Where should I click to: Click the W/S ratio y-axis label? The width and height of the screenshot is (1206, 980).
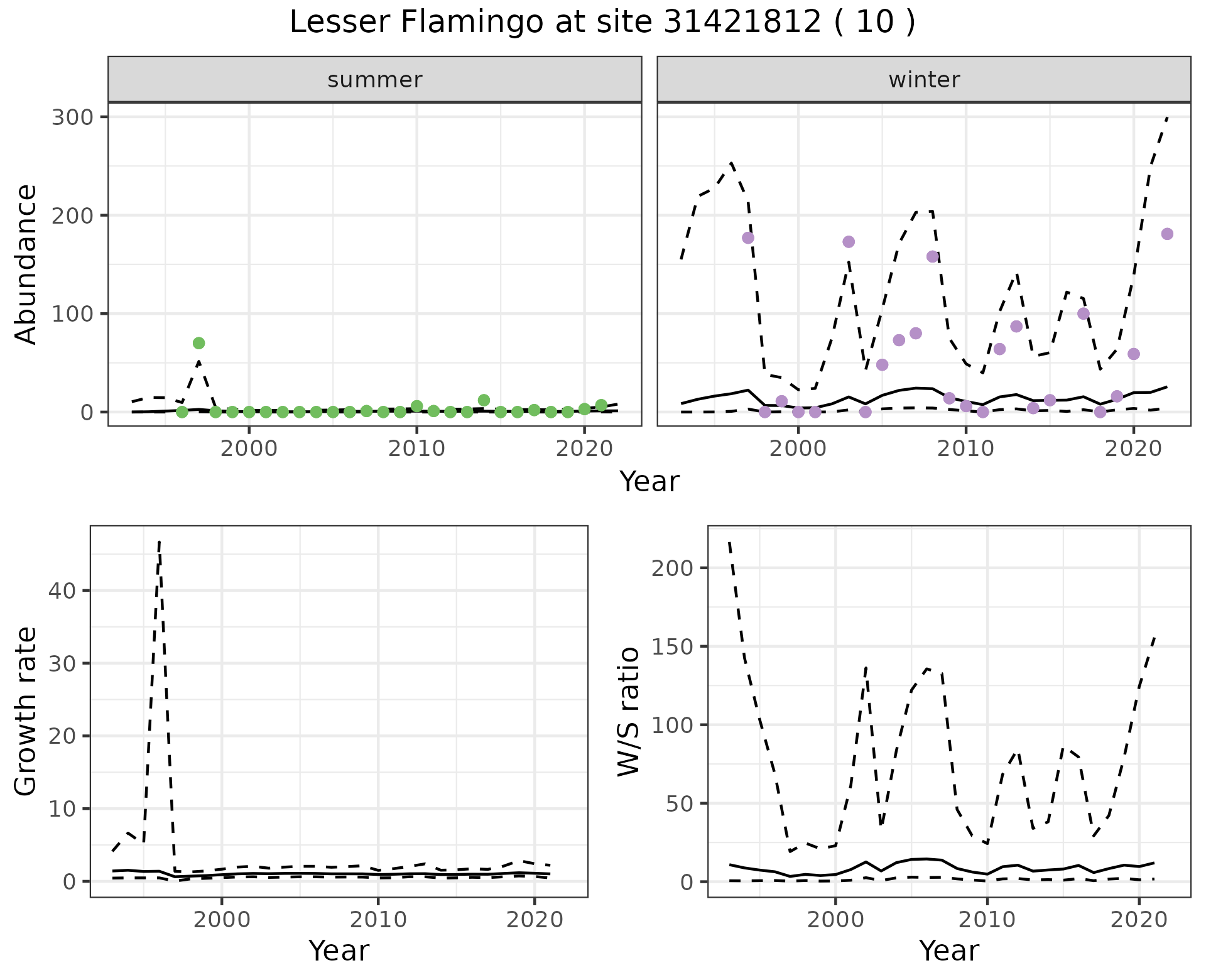coord(628,711)
